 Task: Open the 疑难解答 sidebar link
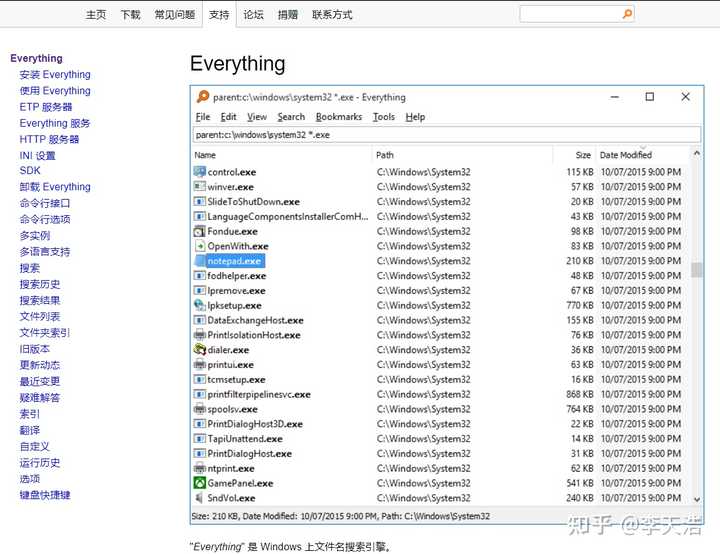coord(40,398)
